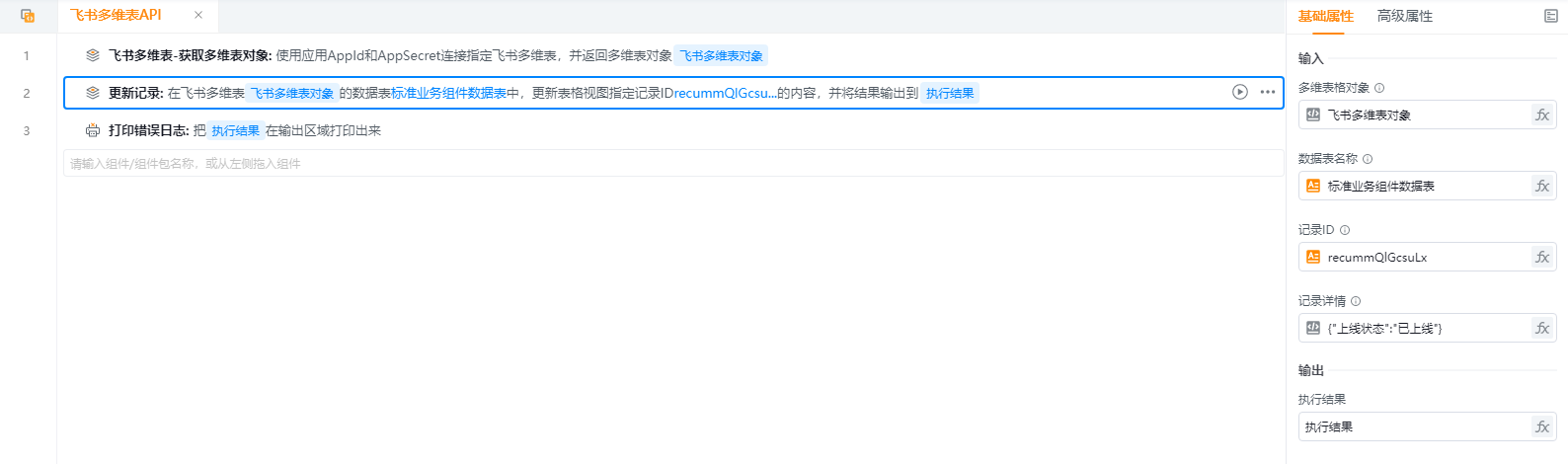The height and width of the screenshot is (464, 1568).
Task: Click fx button for 数据表名称 field
Action: pyautogui.click(x=1542, y=186)
